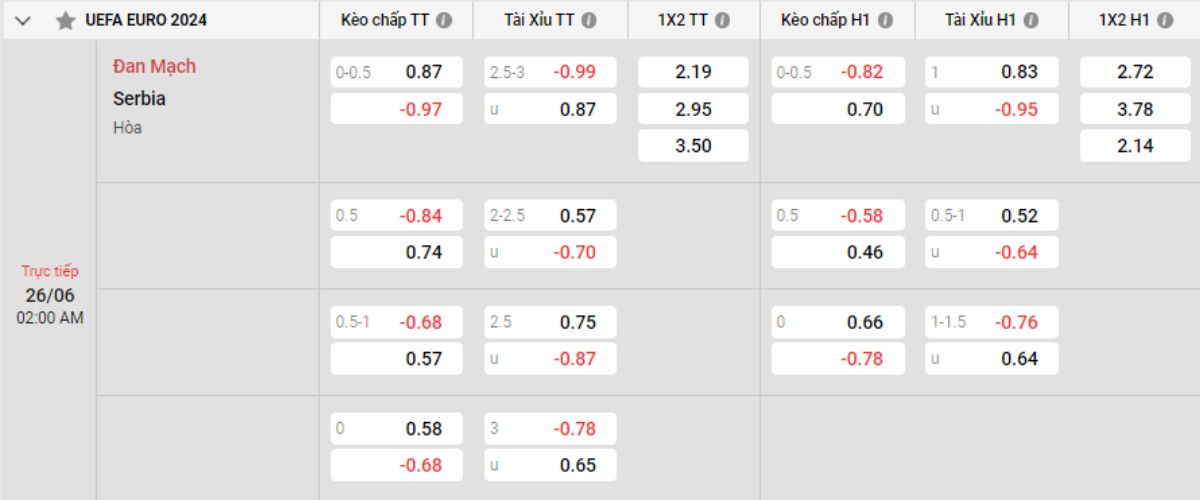Open the info icon beside 1X2 H1

coord(1164,20)
